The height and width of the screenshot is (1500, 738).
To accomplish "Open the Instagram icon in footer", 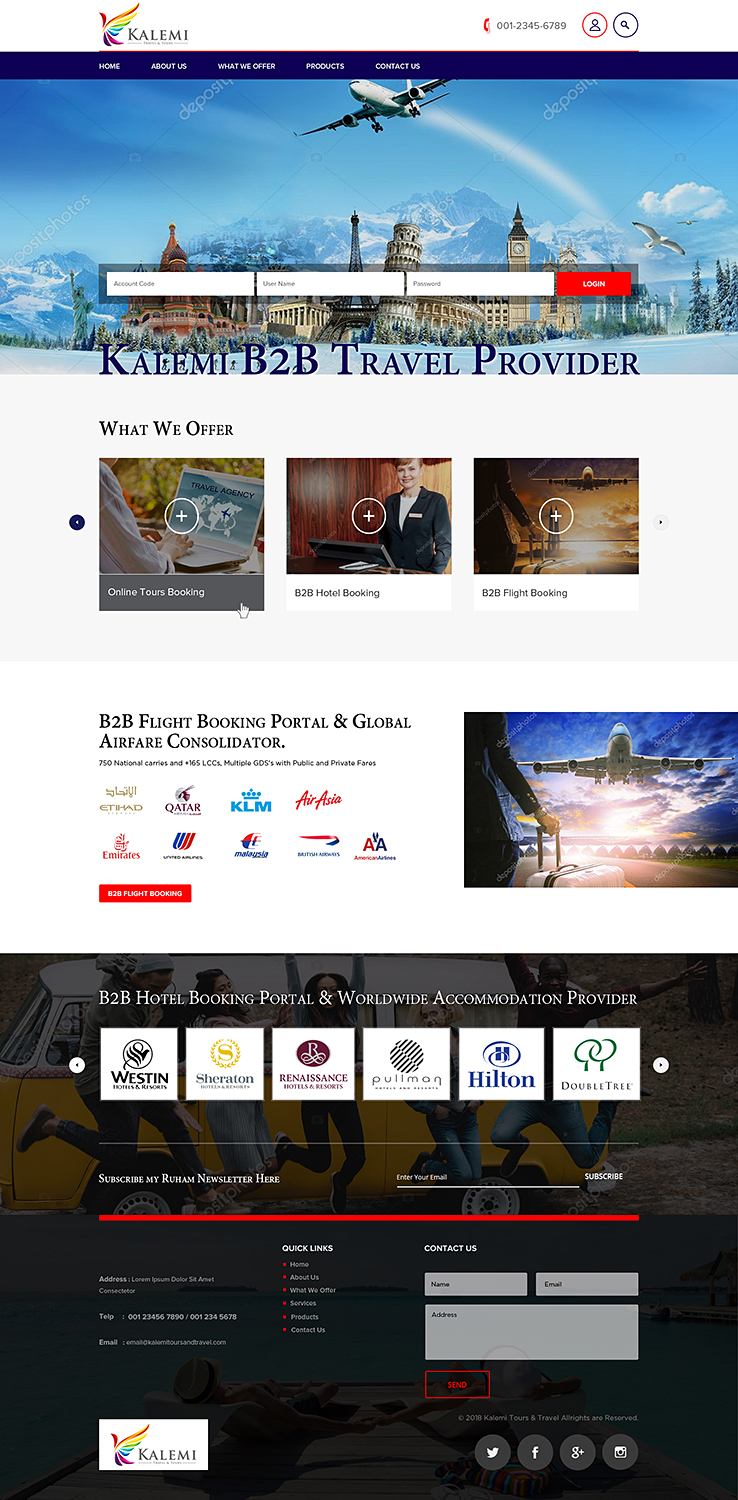I will pos(620,1452).
